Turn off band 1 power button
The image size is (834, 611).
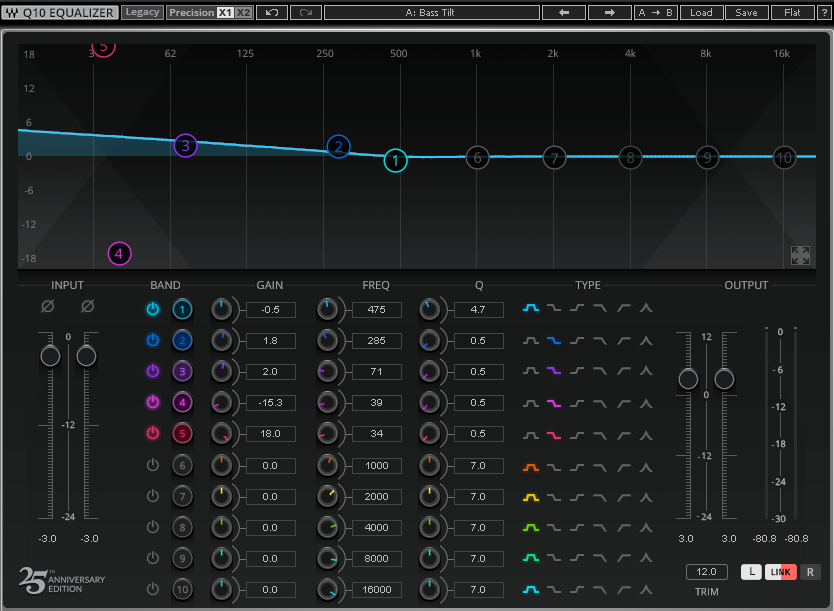tap(153, 309)
